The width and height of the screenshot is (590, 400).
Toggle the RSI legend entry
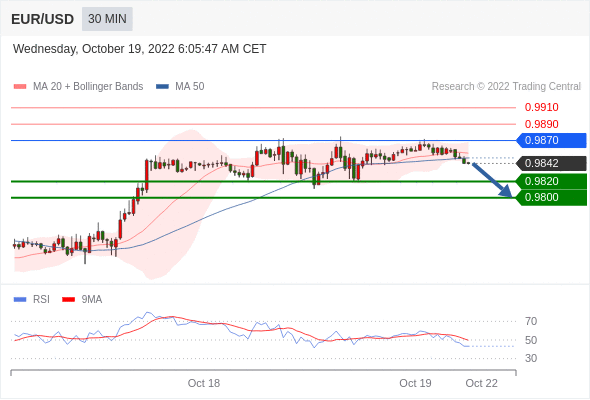coord(32,300)
